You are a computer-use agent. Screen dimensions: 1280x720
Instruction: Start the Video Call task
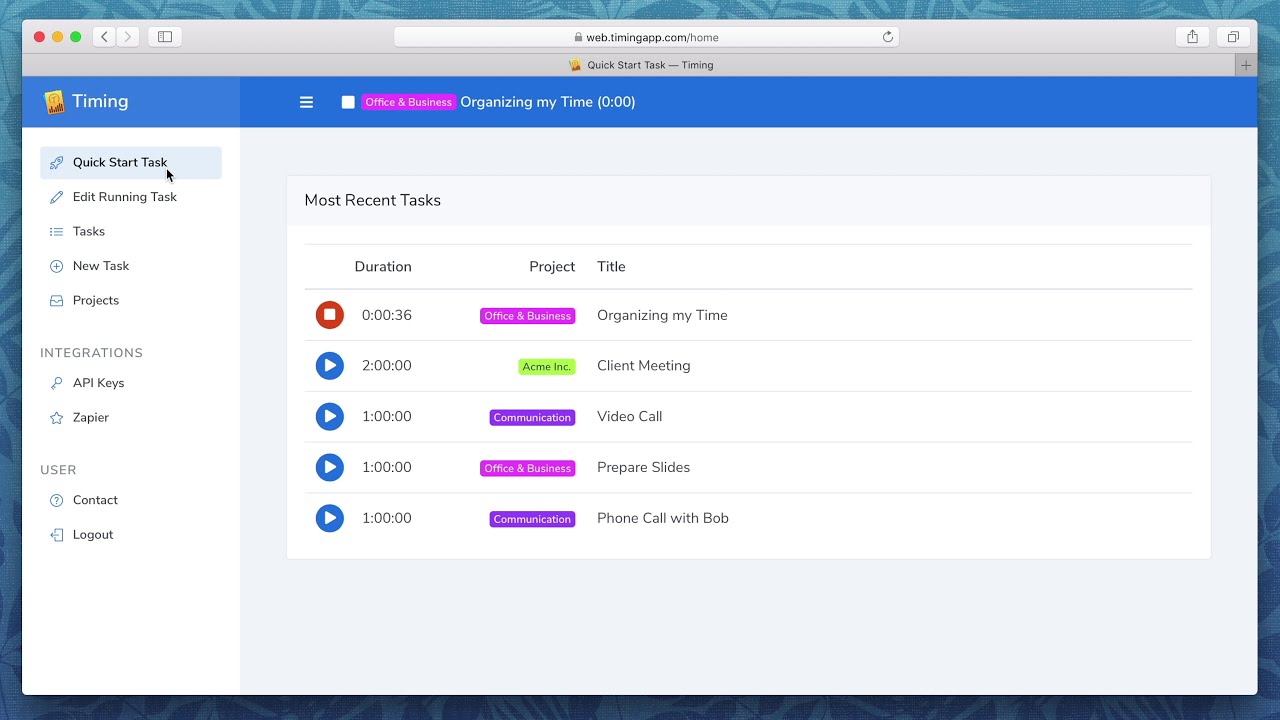coord(330,417)
